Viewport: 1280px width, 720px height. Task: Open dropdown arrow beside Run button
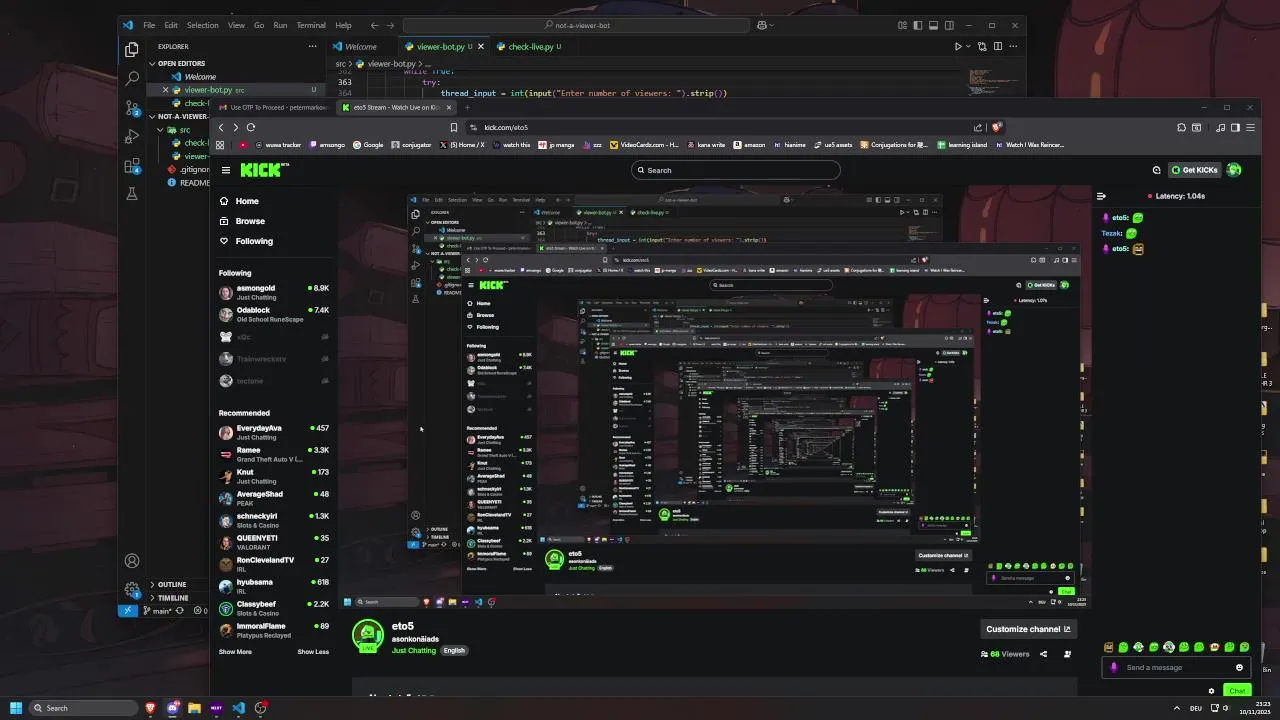[x=968, y=46]
